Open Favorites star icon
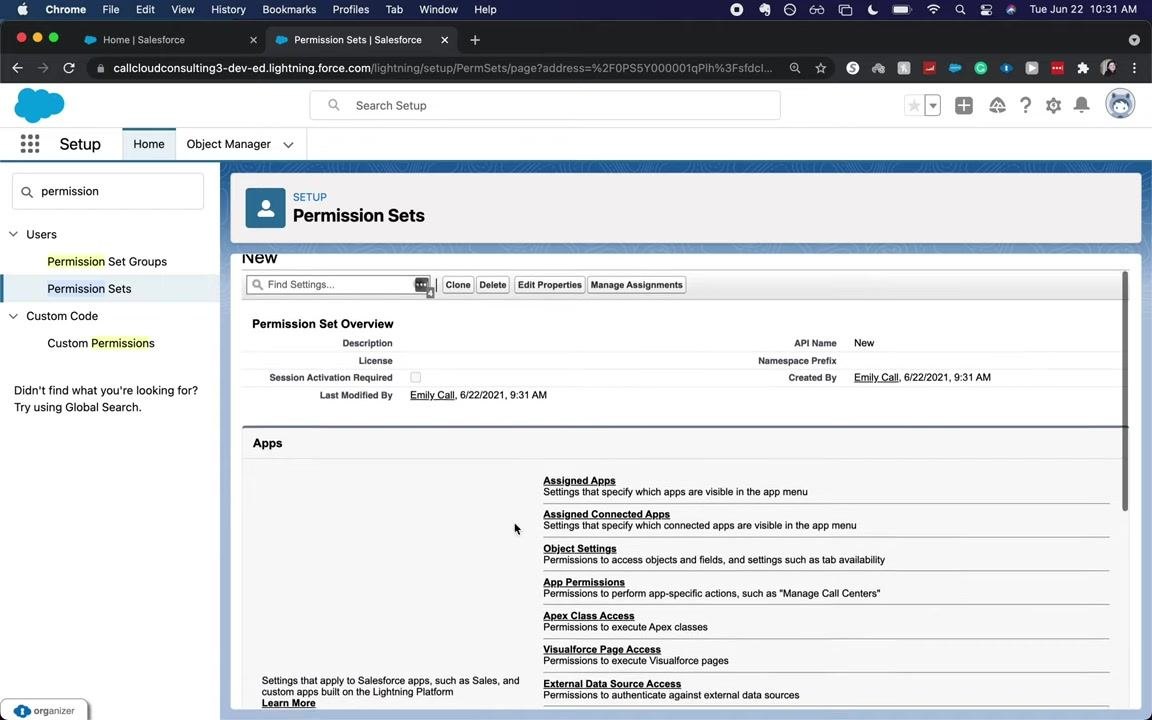 [x=914, y=106]
